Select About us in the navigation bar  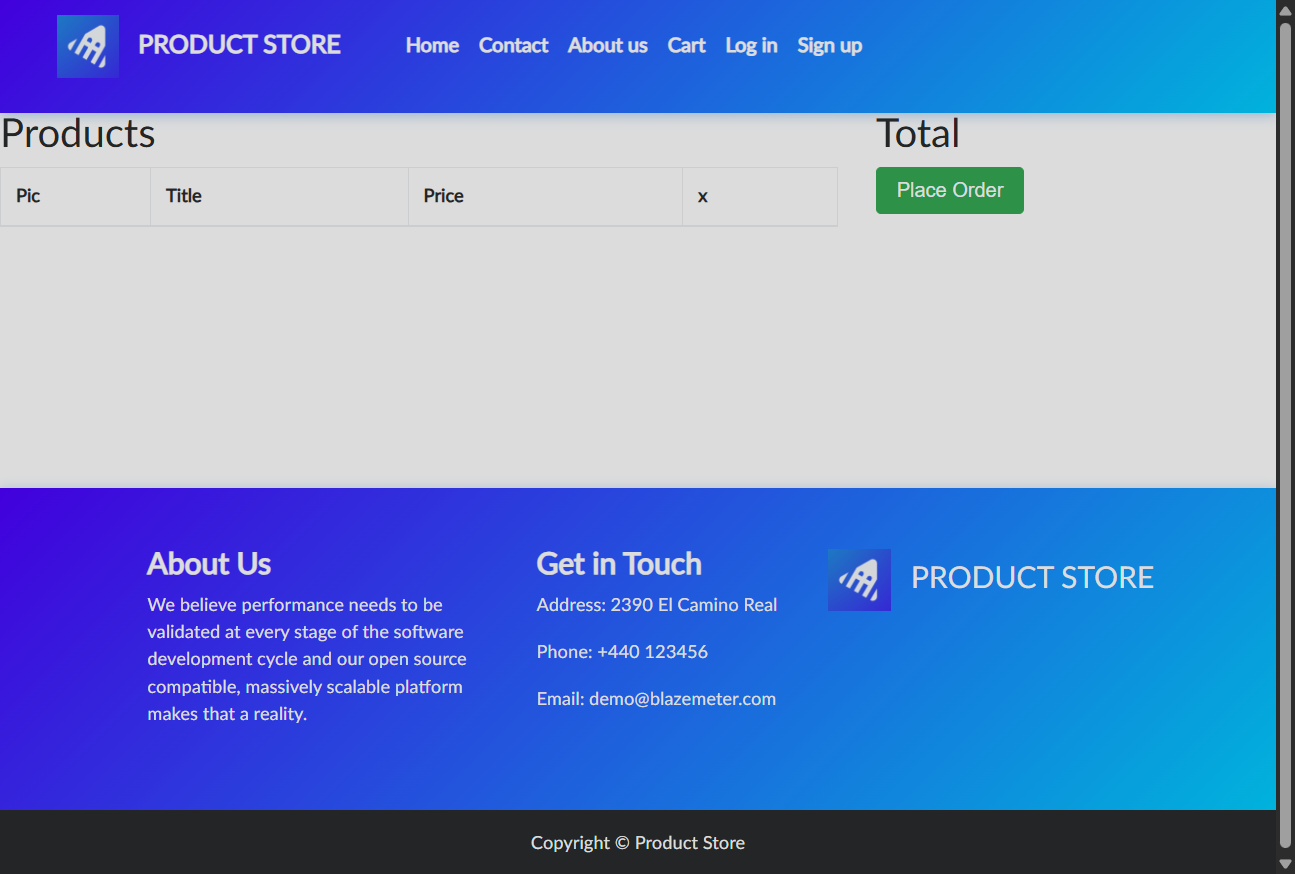[x=607, y=46]
